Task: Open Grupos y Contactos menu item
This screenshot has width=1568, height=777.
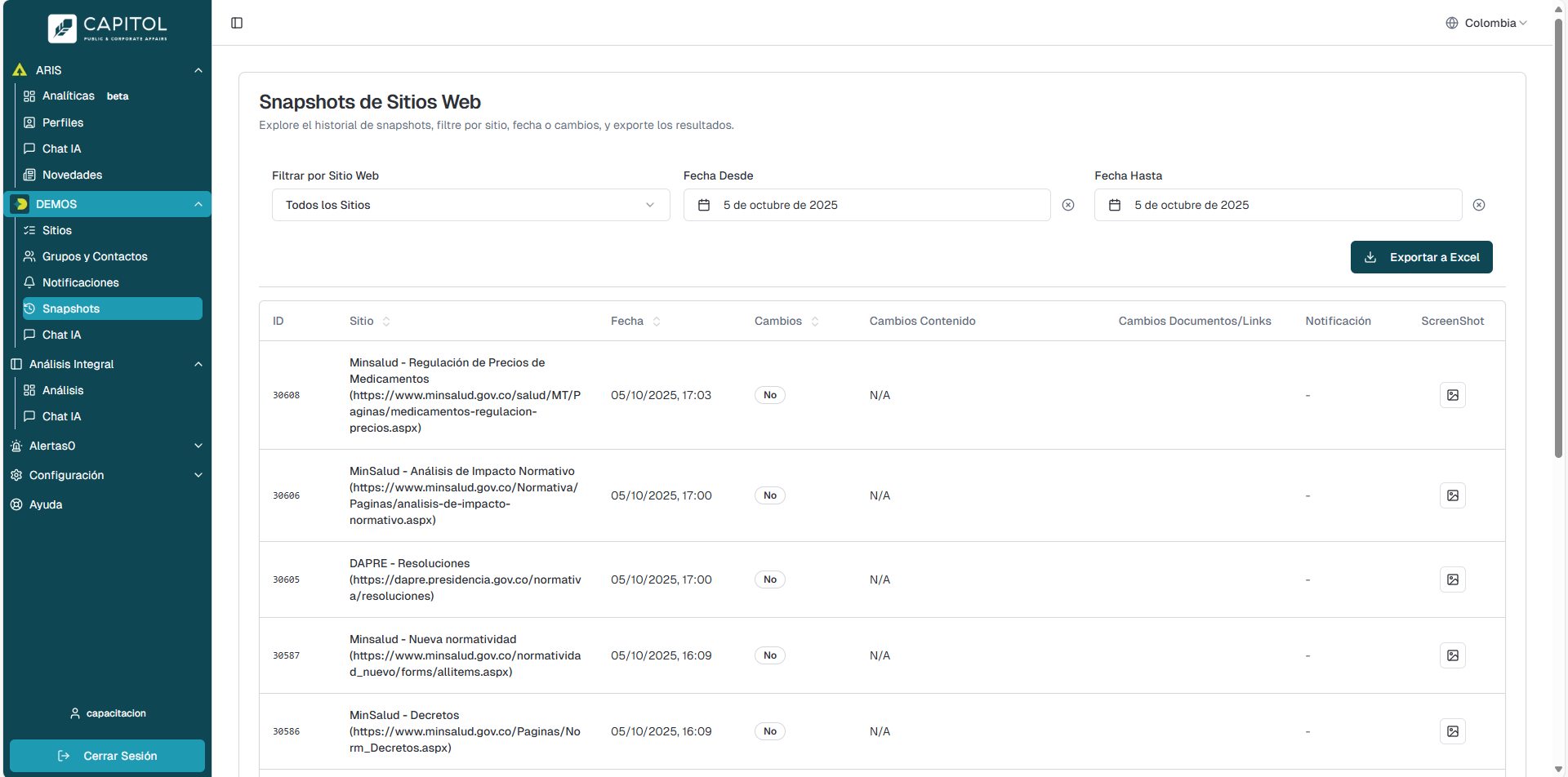Action: click(95, 256)
